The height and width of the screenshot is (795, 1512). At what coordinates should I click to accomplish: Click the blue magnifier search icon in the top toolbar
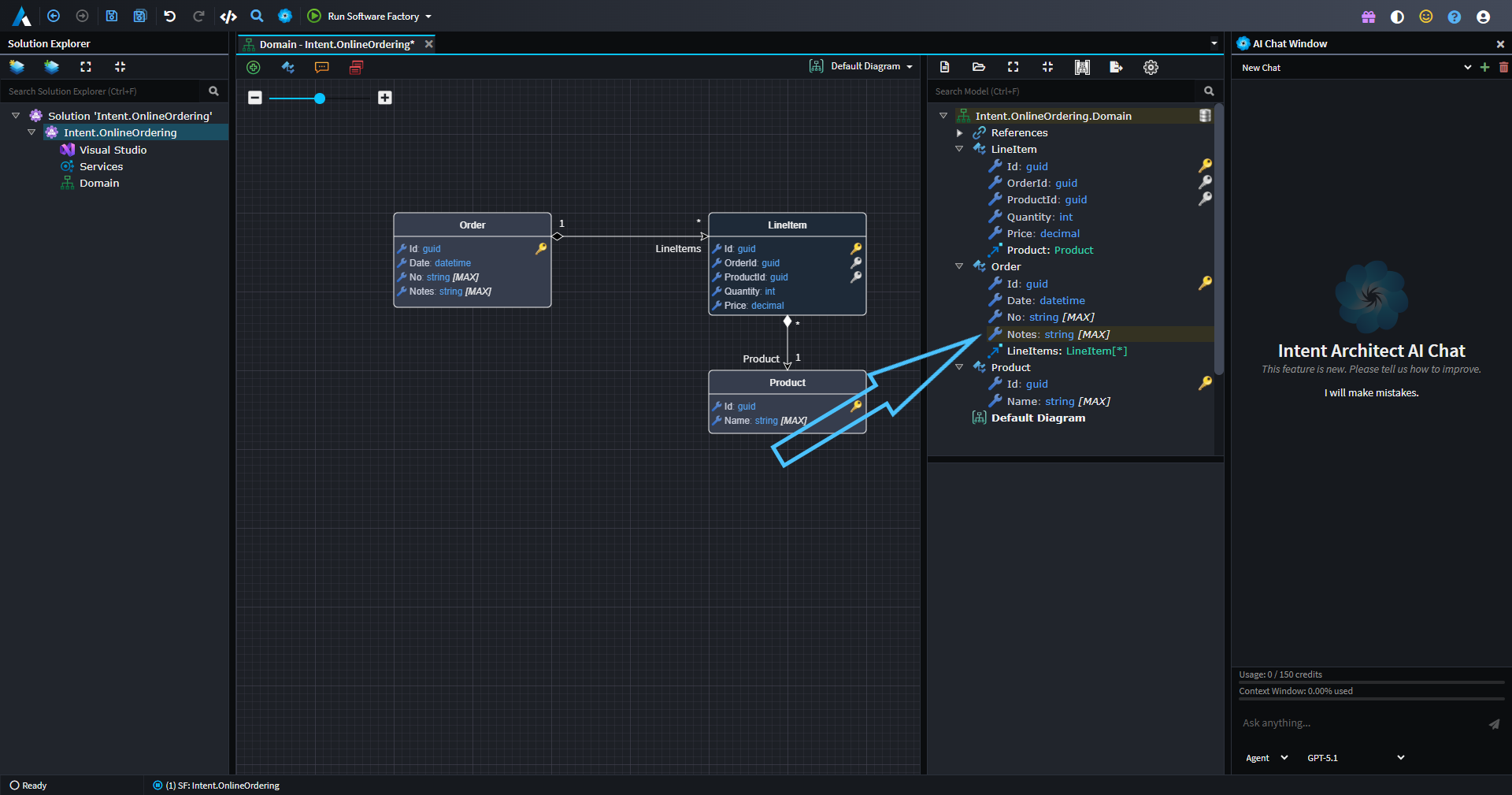257,16
